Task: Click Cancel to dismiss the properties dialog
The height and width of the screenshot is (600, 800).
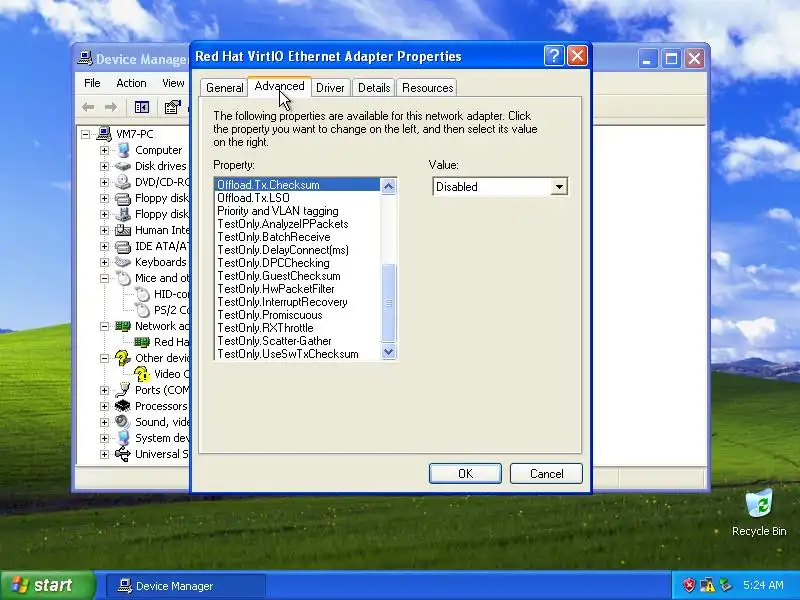Action: coord(546,473)
